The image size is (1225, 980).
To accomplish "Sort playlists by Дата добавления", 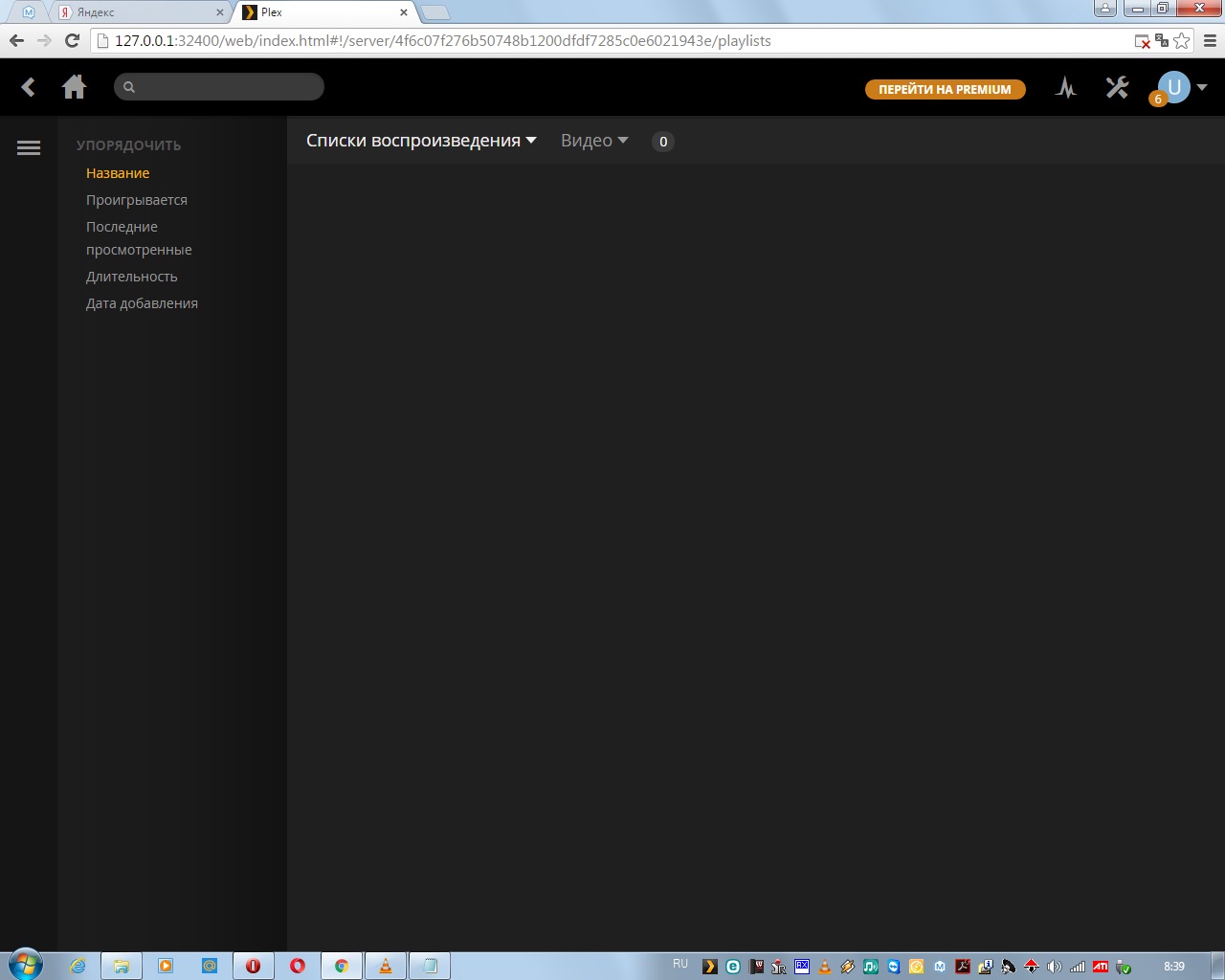I will pos(142,302).
